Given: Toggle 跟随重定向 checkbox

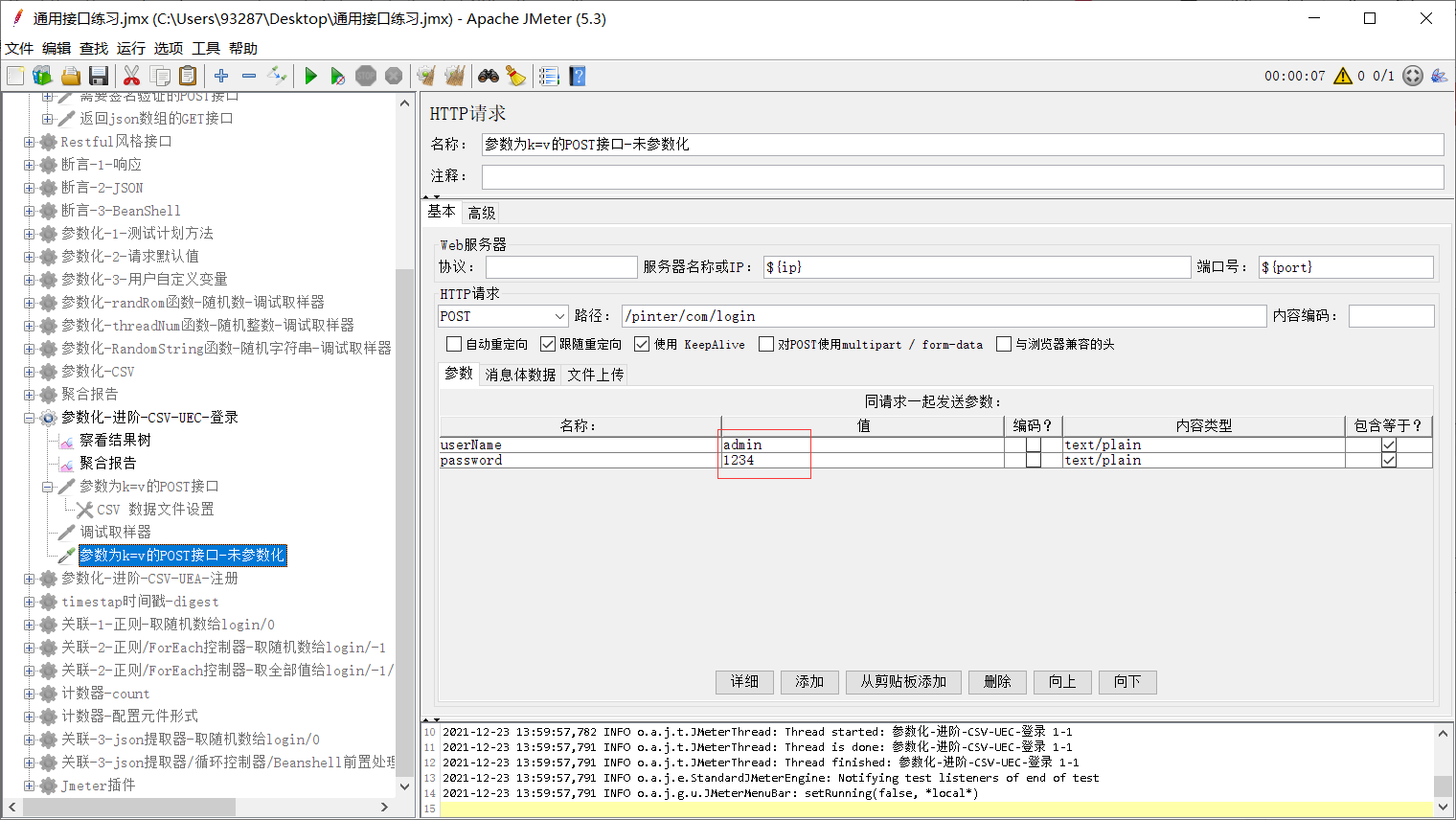Looking at the screenshot, I should [548, 344].
